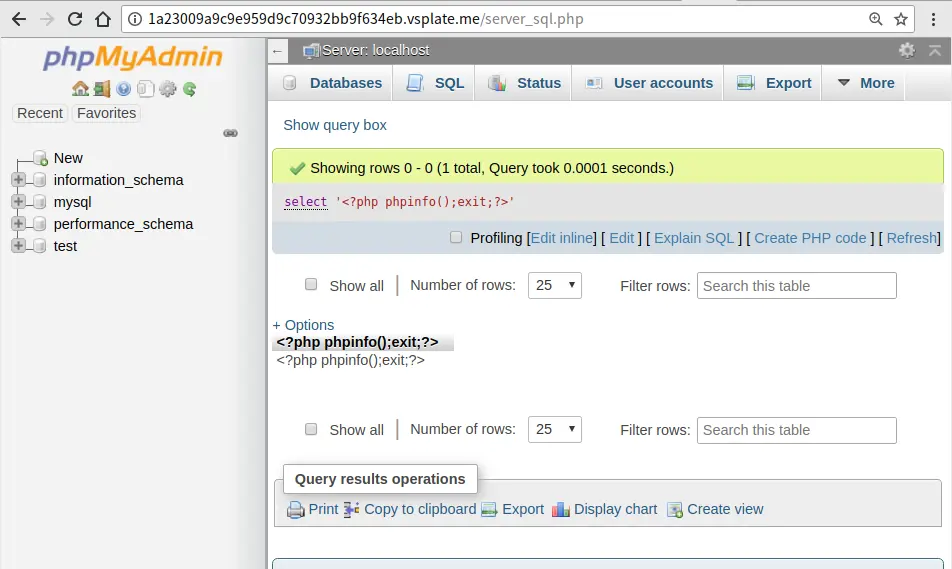The width and height of the screenshot is (952, 569).
Task: Click the browser back arrow
Action: pyautogui.click(x=19, y=19)
